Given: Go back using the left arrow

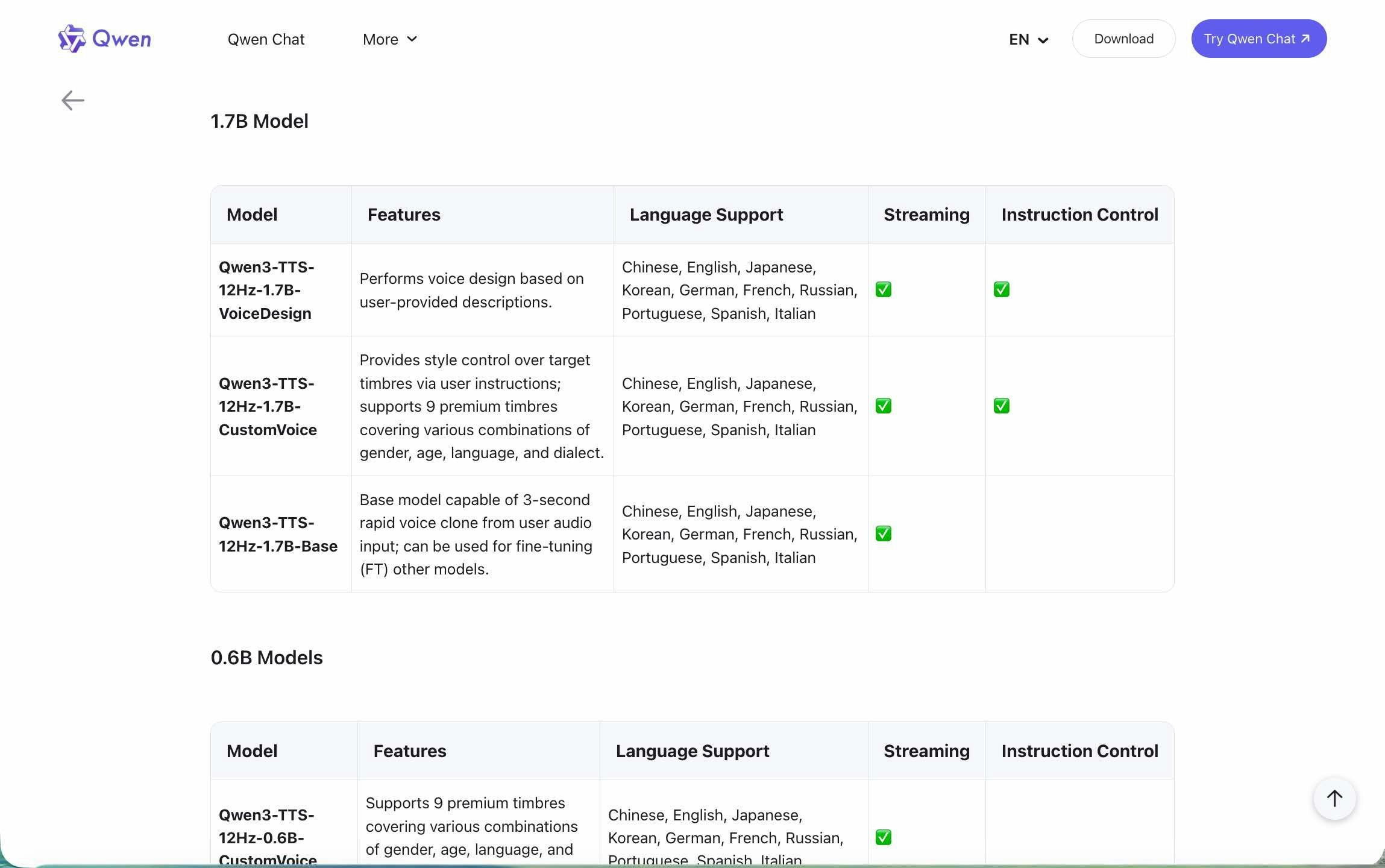Looking at the screenshot, I should coord(72,100).
